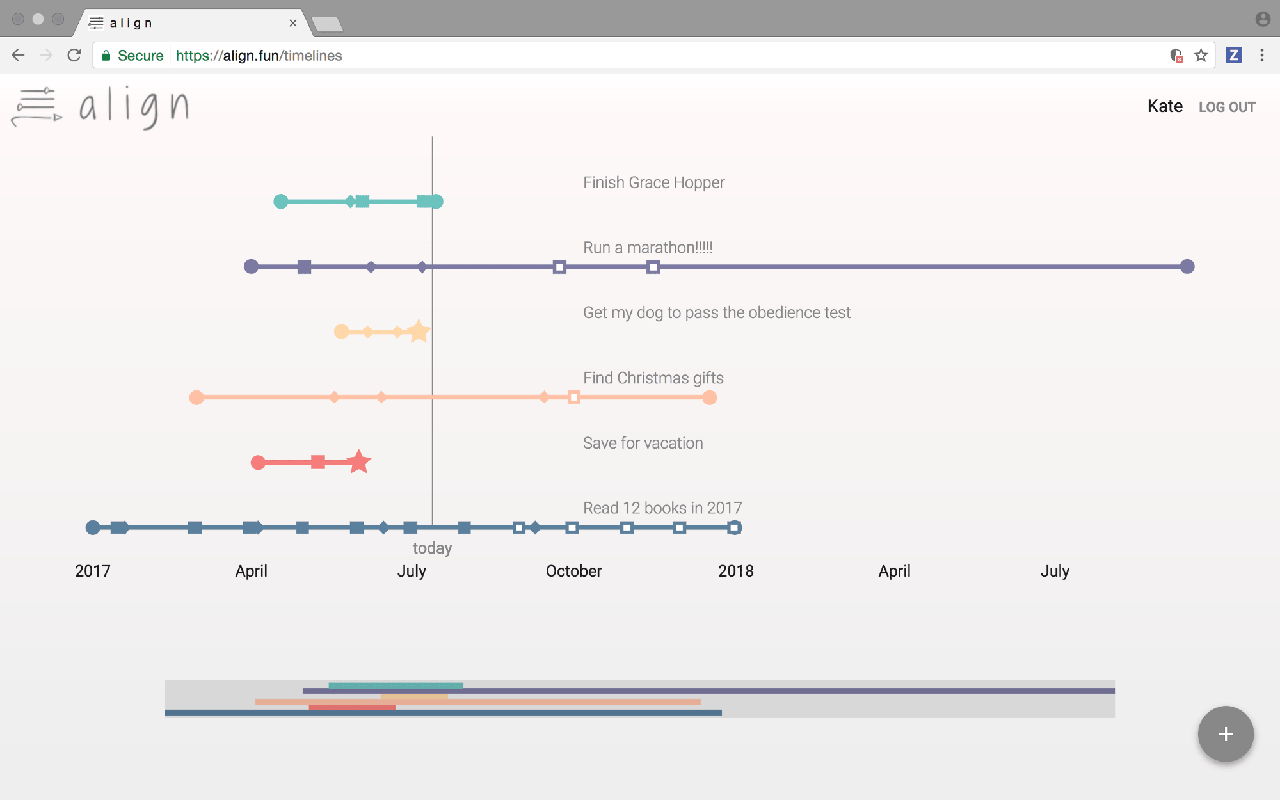Click the round plus add button
The width and height of the screenshot is (1280, 800).
1225,734
